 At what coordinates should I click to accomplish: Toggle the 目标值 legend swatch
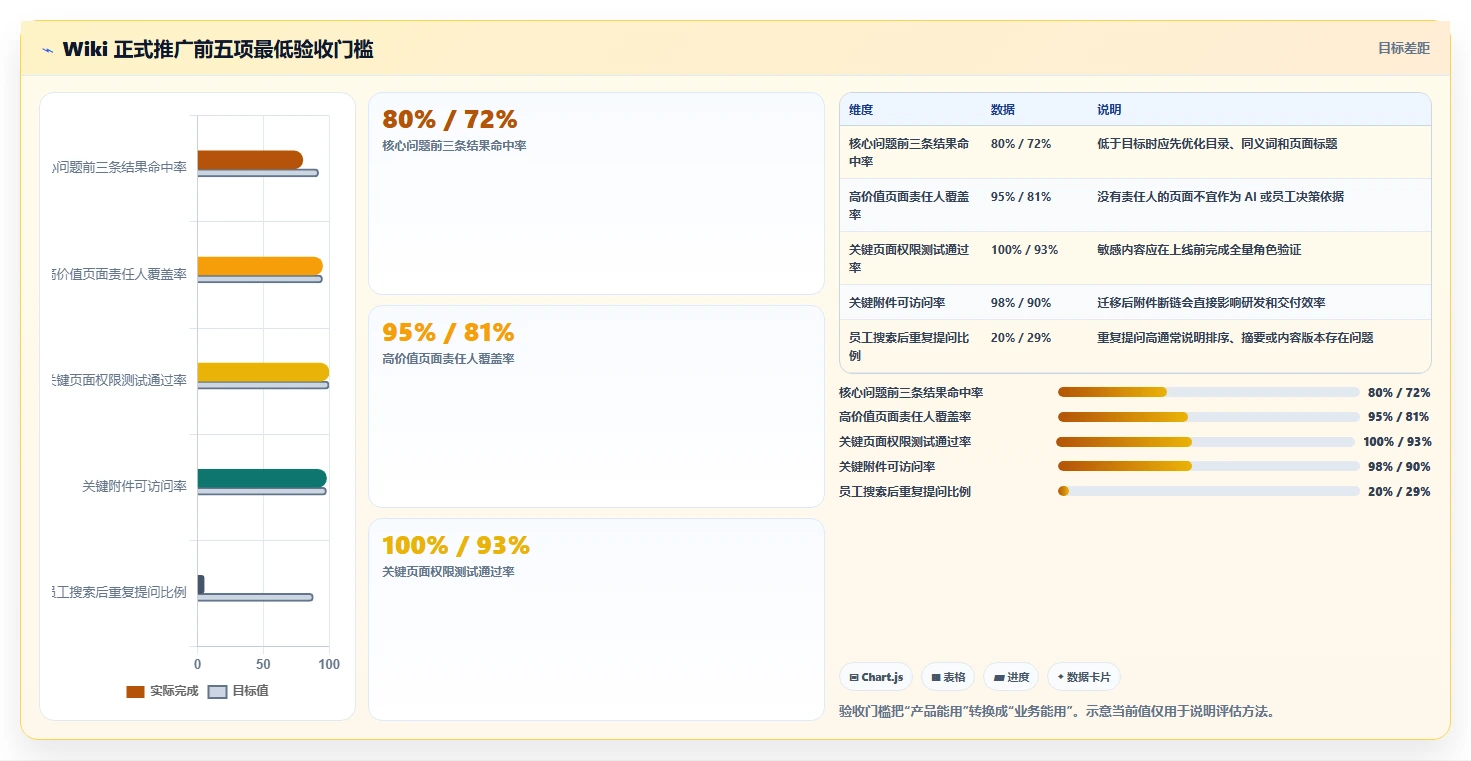pyautogui.click(x=217, y=691)
